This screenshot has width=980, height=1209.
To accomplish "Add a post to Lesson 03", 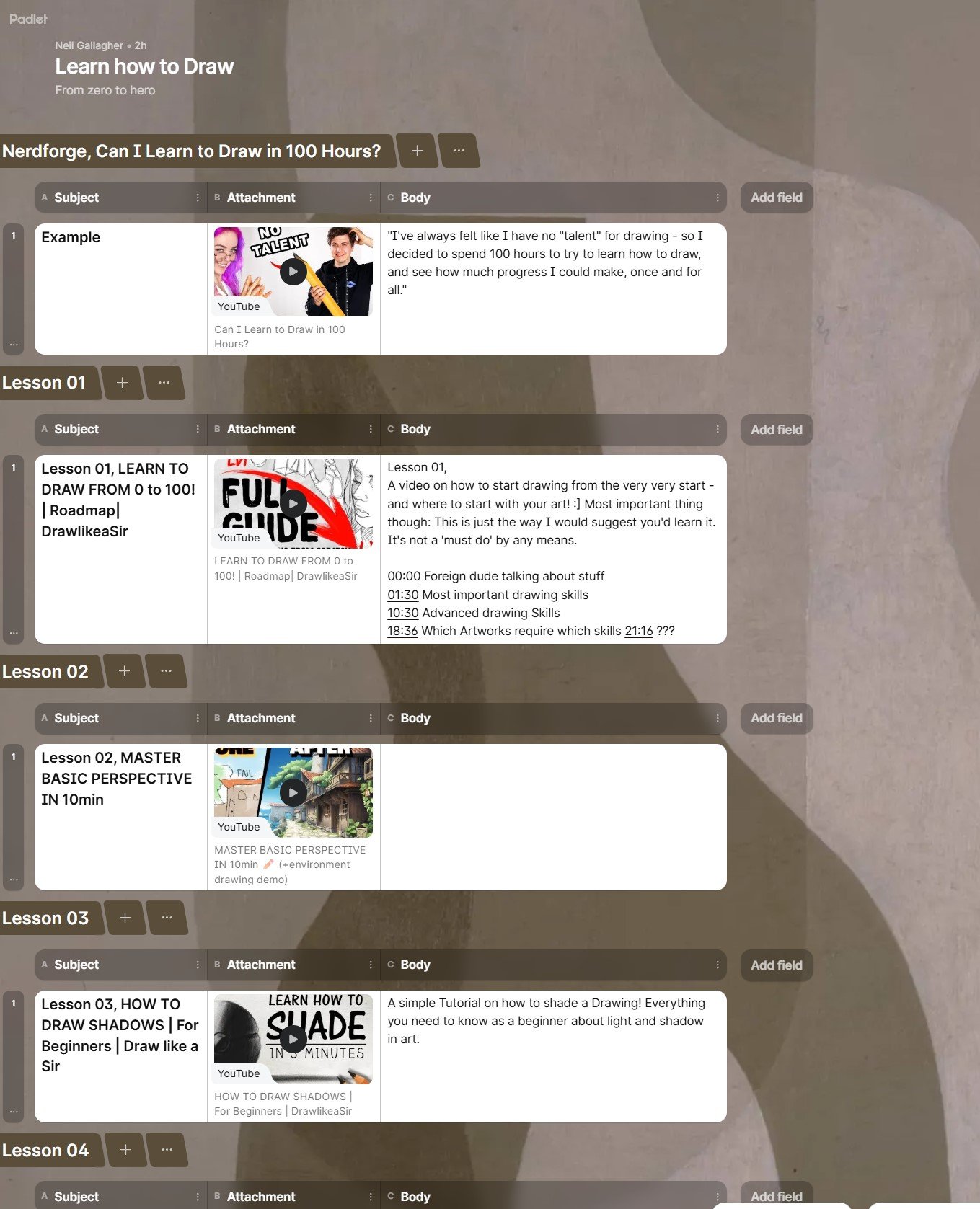I will (x=125, y=918).
